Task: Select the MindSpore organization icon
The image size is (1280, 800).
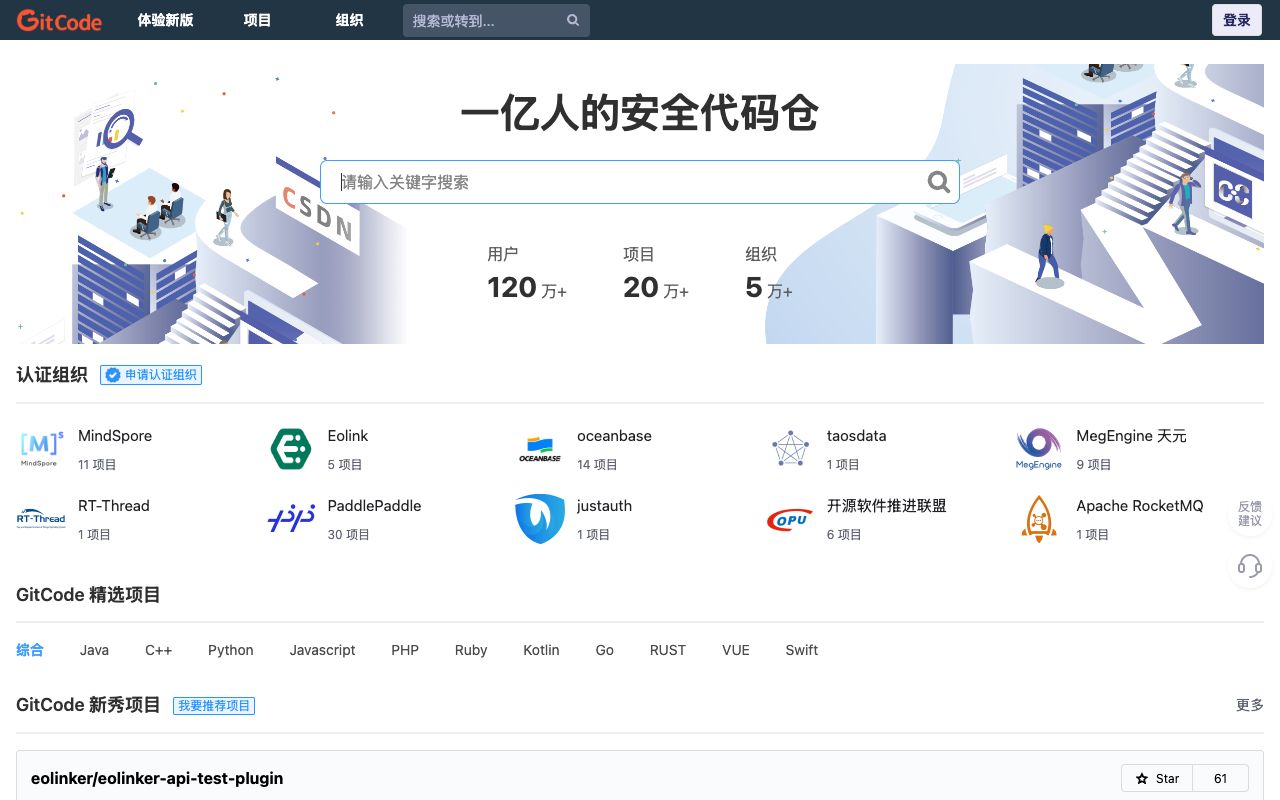Action: click(40, 448)
